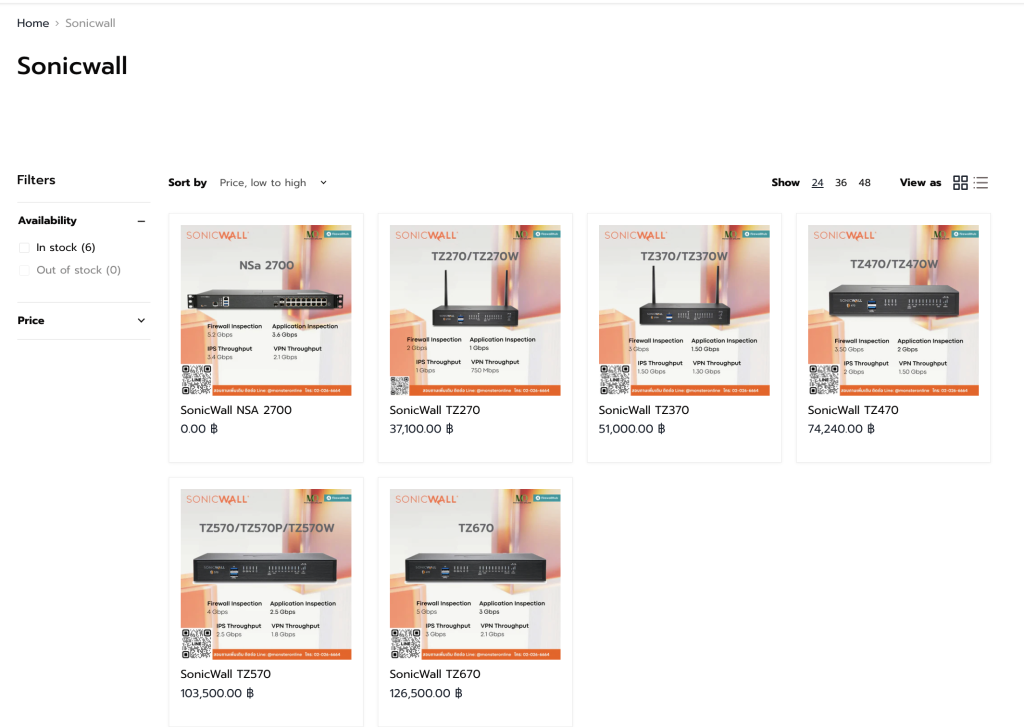Collapse the Availability filter section
The height and width of the screenshot is (727, 1024).
pyautogui.click(x=141, y=221)
